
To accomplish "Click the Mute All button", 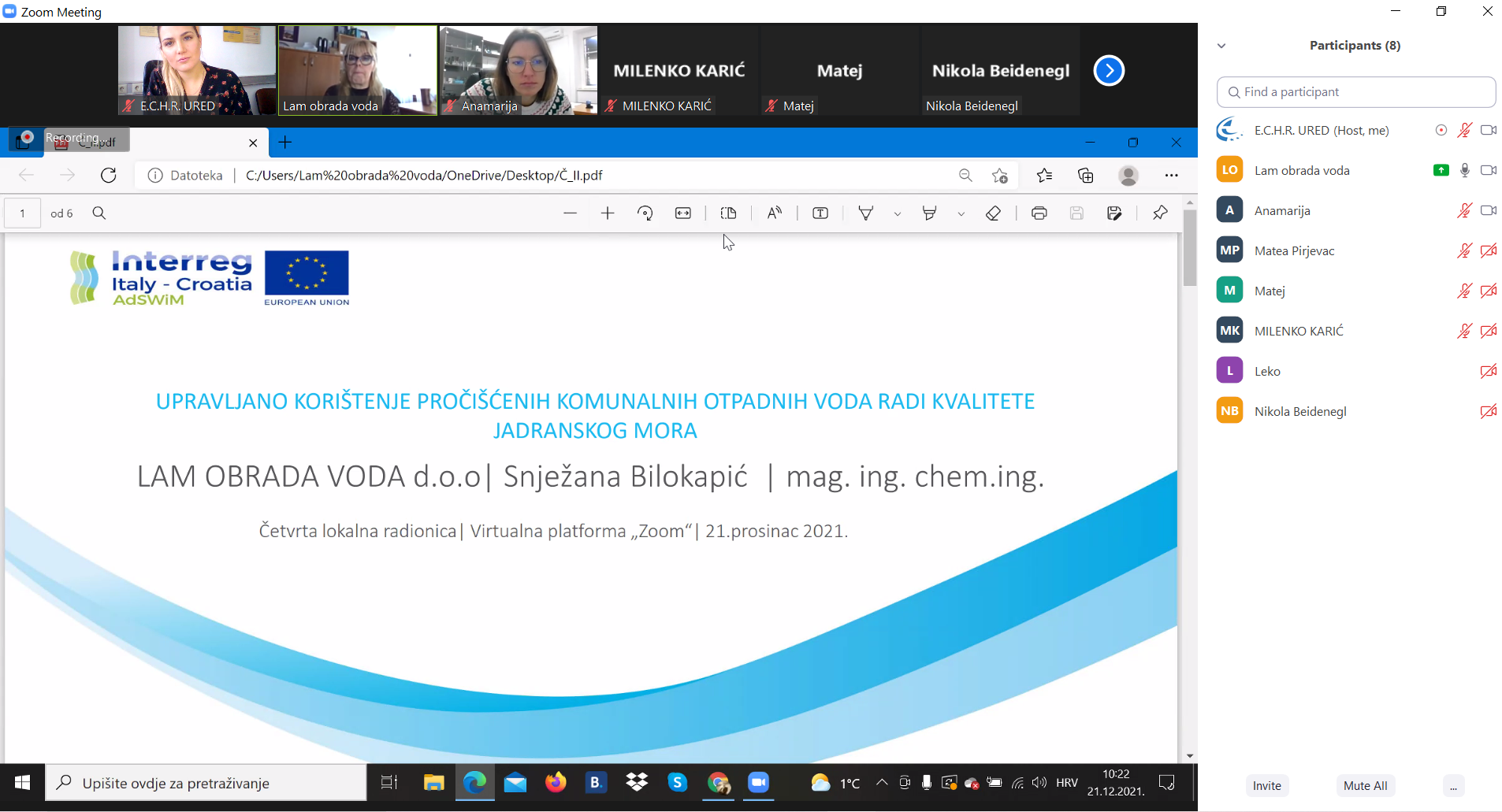I will point(1365,785).
